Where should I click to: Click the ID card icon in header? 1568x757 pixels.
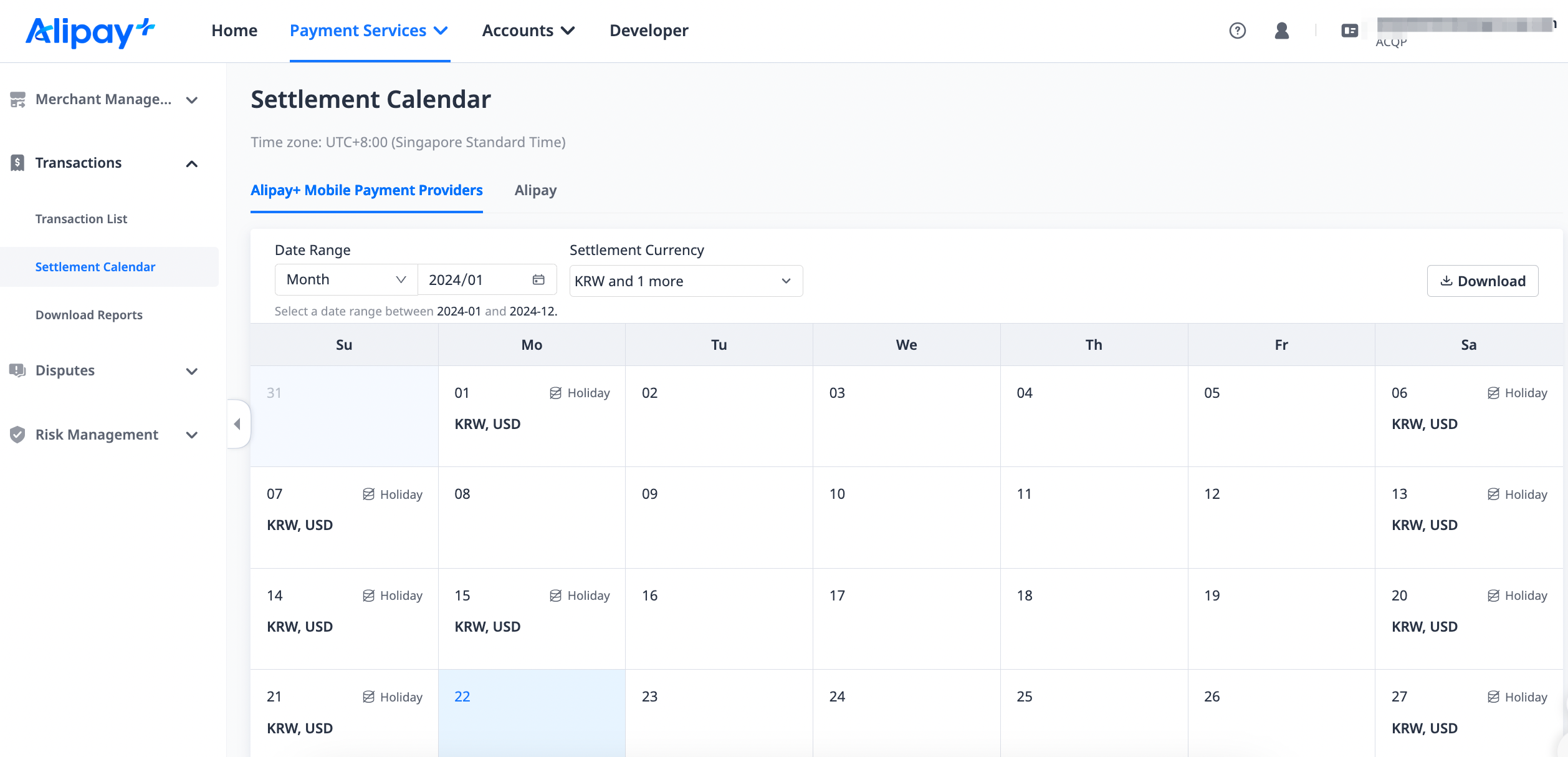1349,31
